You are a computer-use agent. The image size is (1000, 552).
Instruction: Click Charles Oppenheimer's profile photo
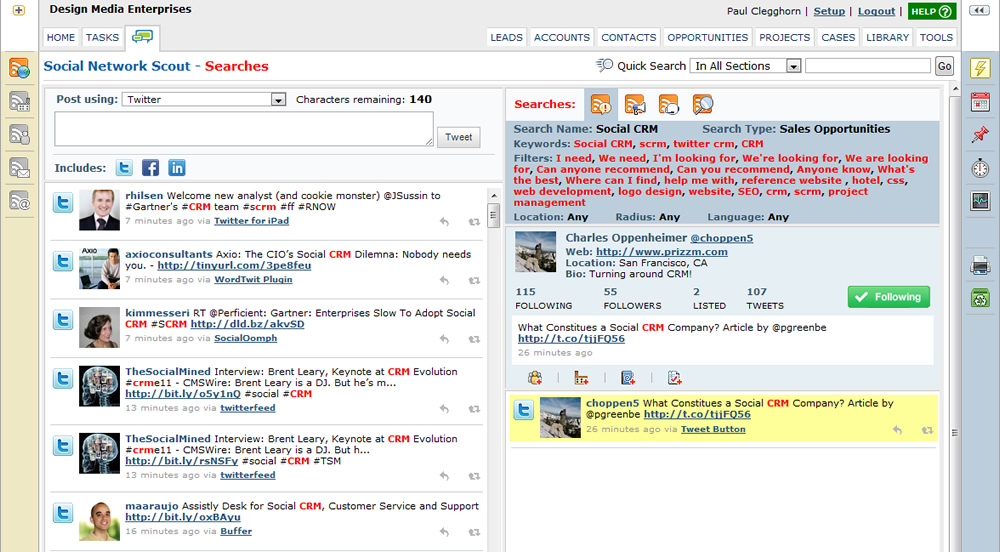[x=536, y=252]
